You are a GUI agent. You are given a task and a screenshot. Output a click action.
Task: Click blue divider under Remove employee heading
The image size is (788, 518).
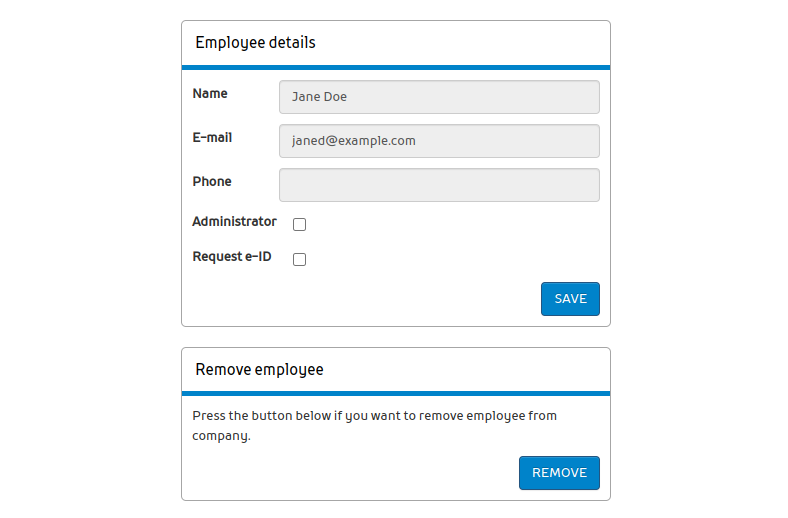coord(395,394)
